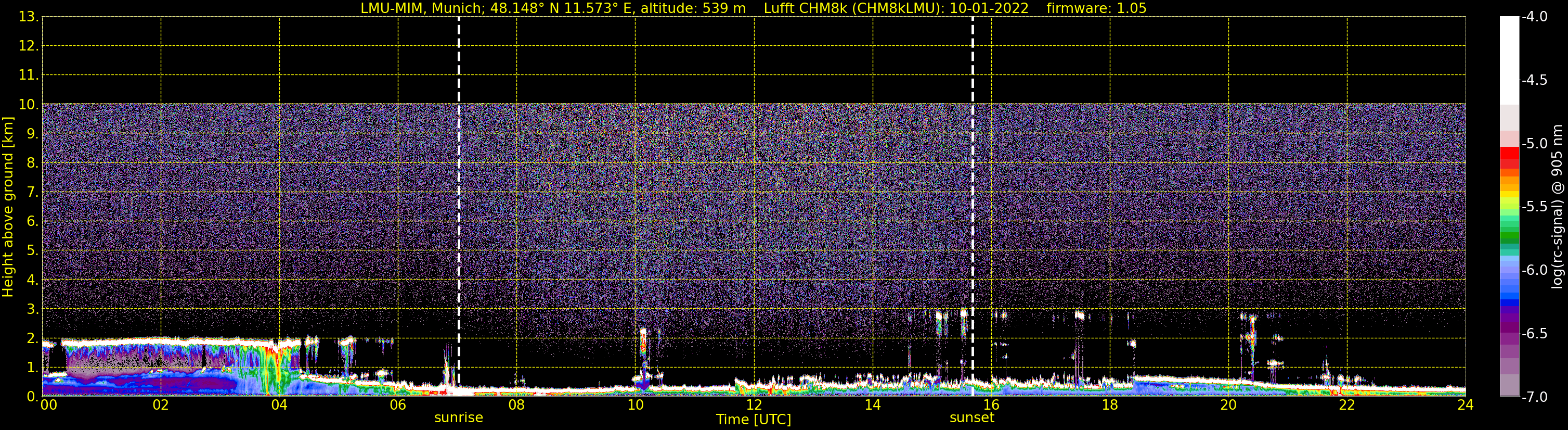Click the 'Time [UTC]' axis title
Viewport: 1568px width, 430px height.
point(754,420)
